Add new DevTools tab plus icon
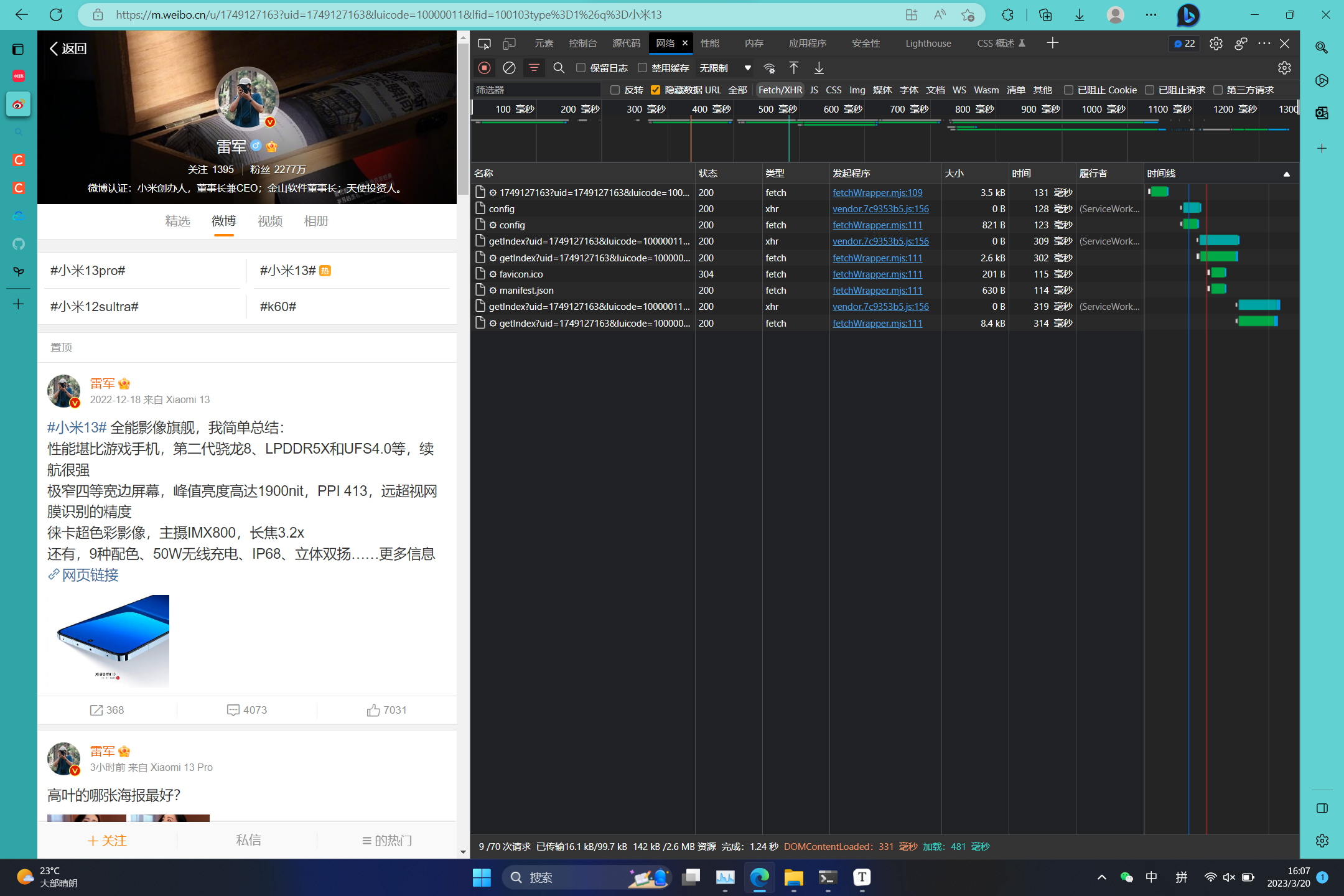The width and height of the screenshot is (1344, 896). point(1053,43)
